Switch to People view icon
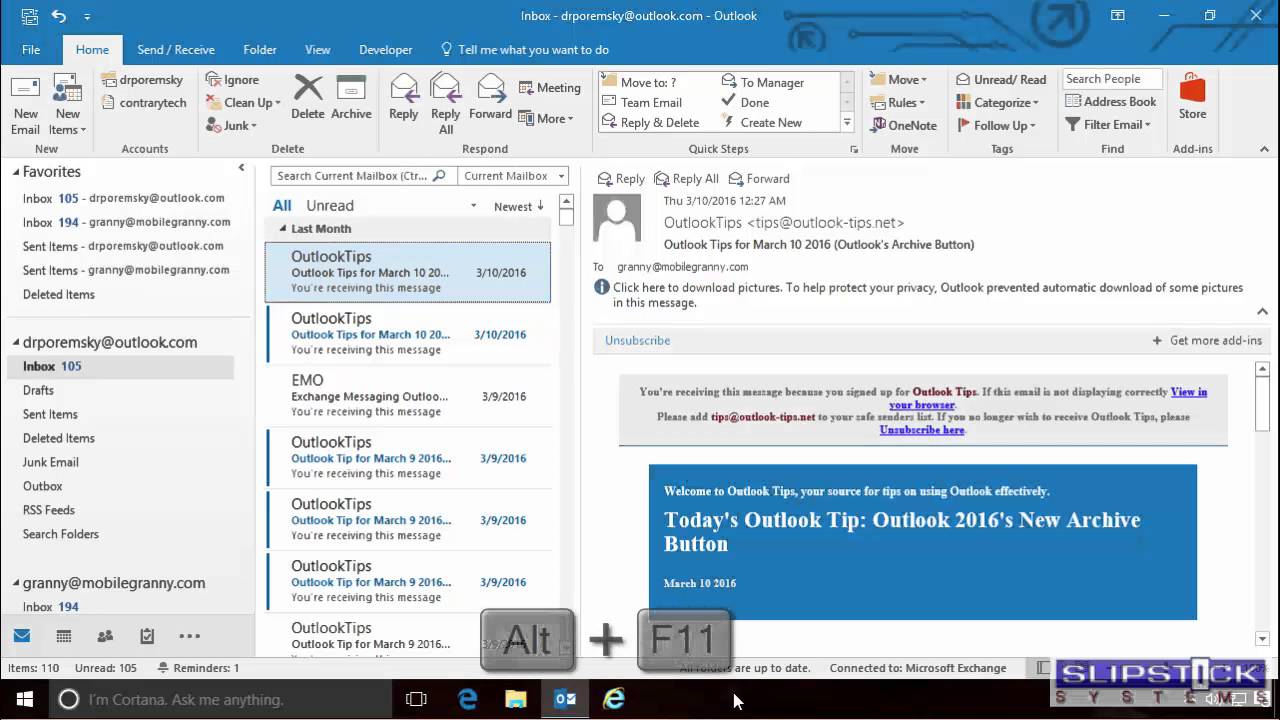Image resolution: width=1280 pixels, height=720 pixels. [x=105, y=636]
